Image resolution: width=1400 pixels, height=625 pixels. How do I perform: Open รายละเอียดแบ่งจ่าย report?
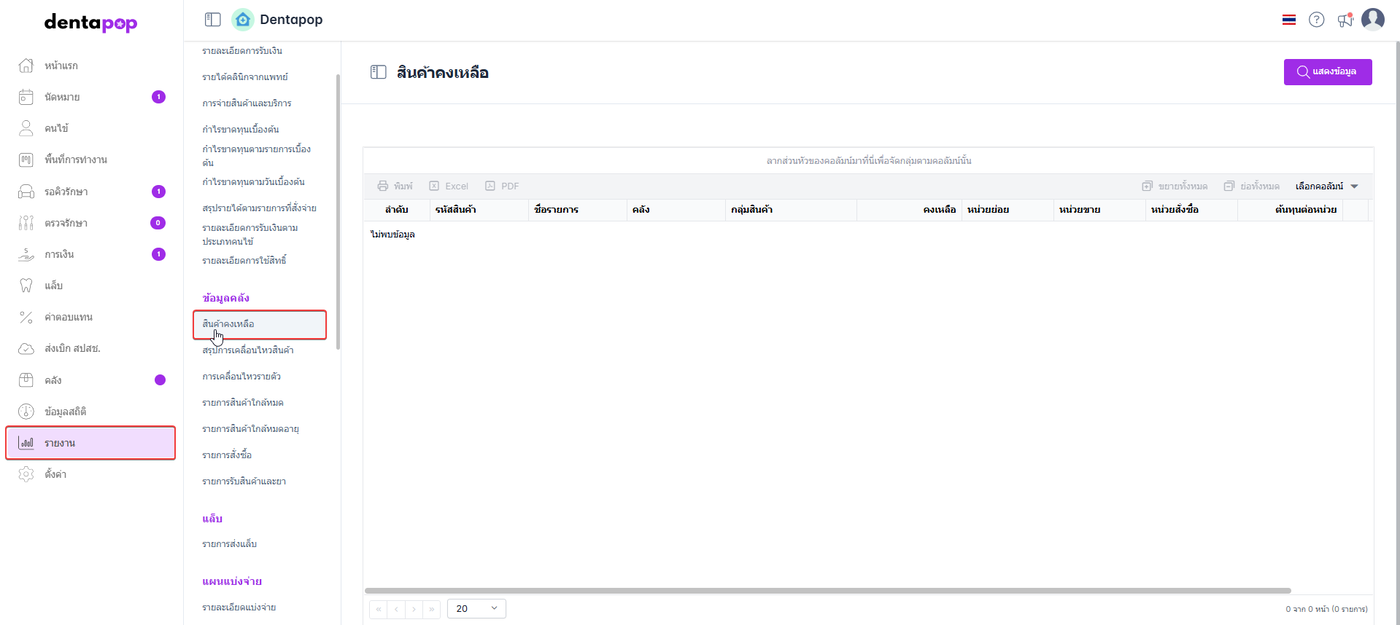coord(239,607)
